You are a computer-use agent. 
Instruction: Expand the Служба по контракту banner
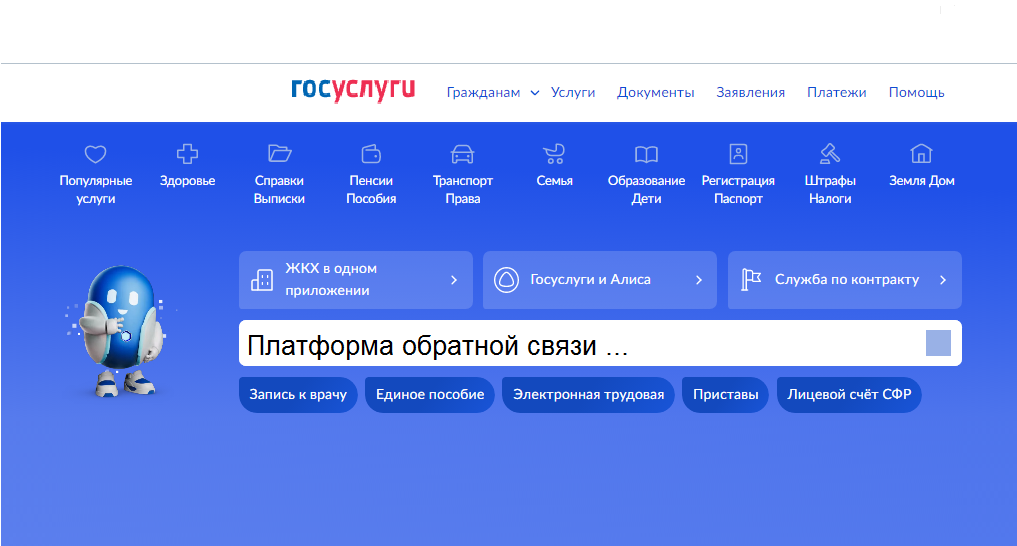(x=844, y=280)
